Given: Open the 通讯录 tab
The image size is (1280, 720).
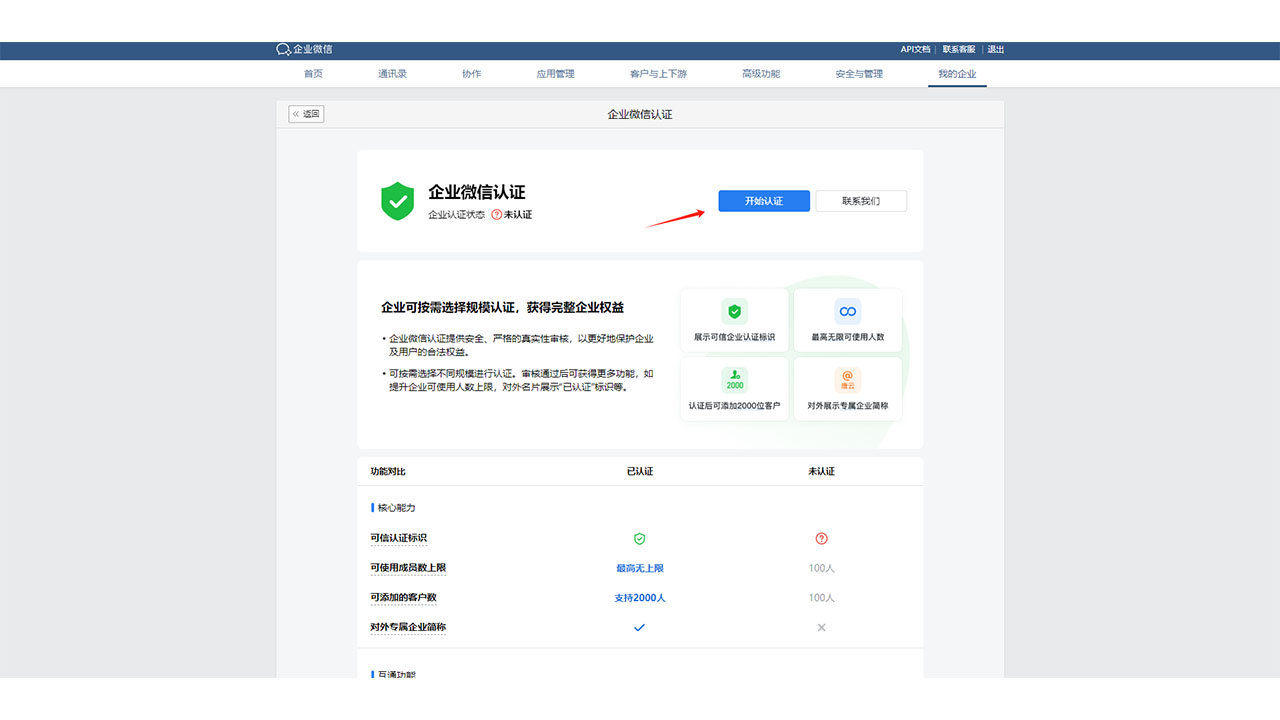Looking at the screenshot, I should coord(392,74).
